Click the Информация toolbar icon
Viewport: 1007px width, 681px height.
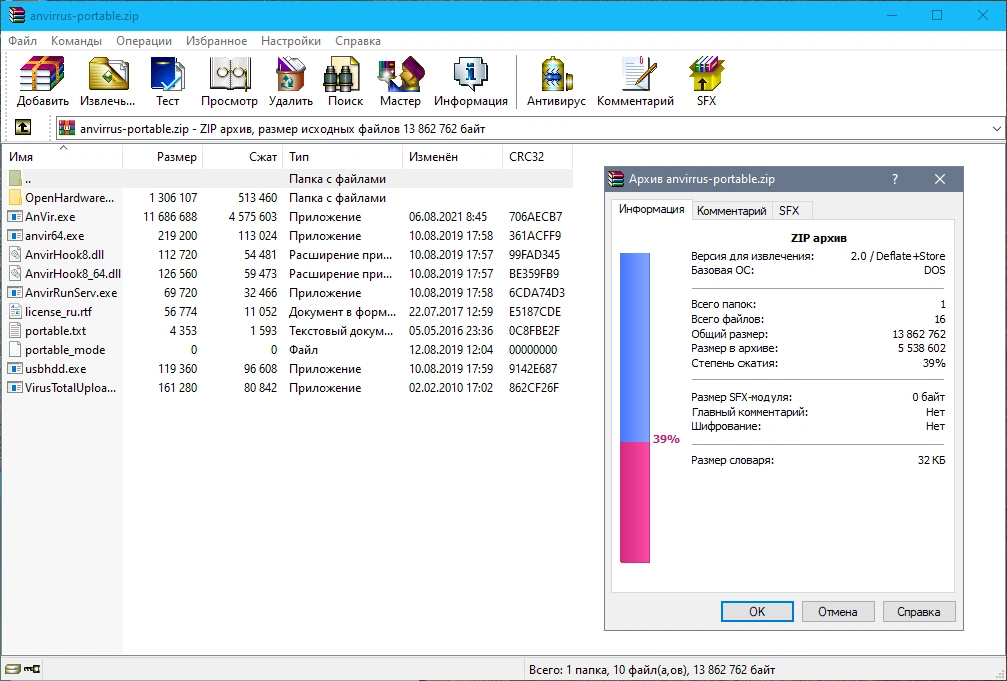coord(471,74)
